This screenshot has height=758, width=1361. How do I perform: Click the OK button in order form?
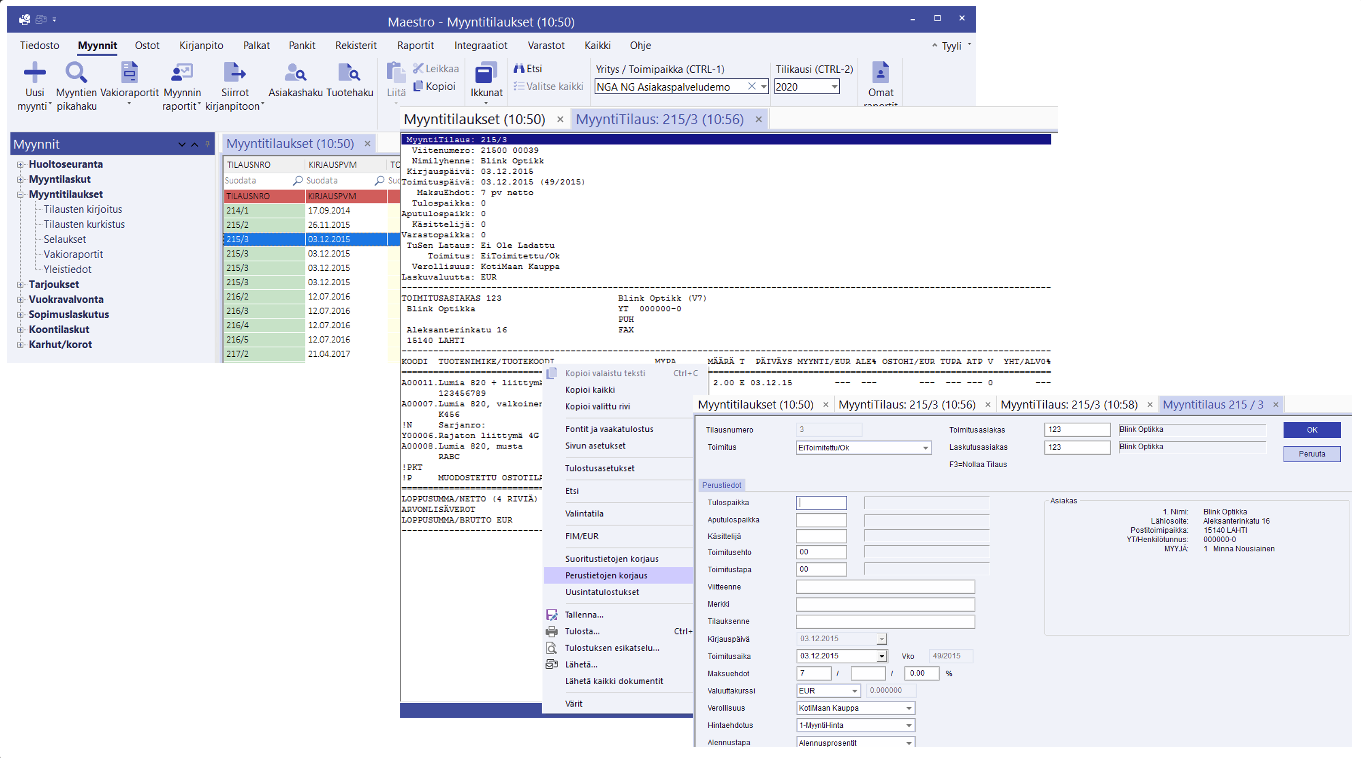tap(1311, 429)
